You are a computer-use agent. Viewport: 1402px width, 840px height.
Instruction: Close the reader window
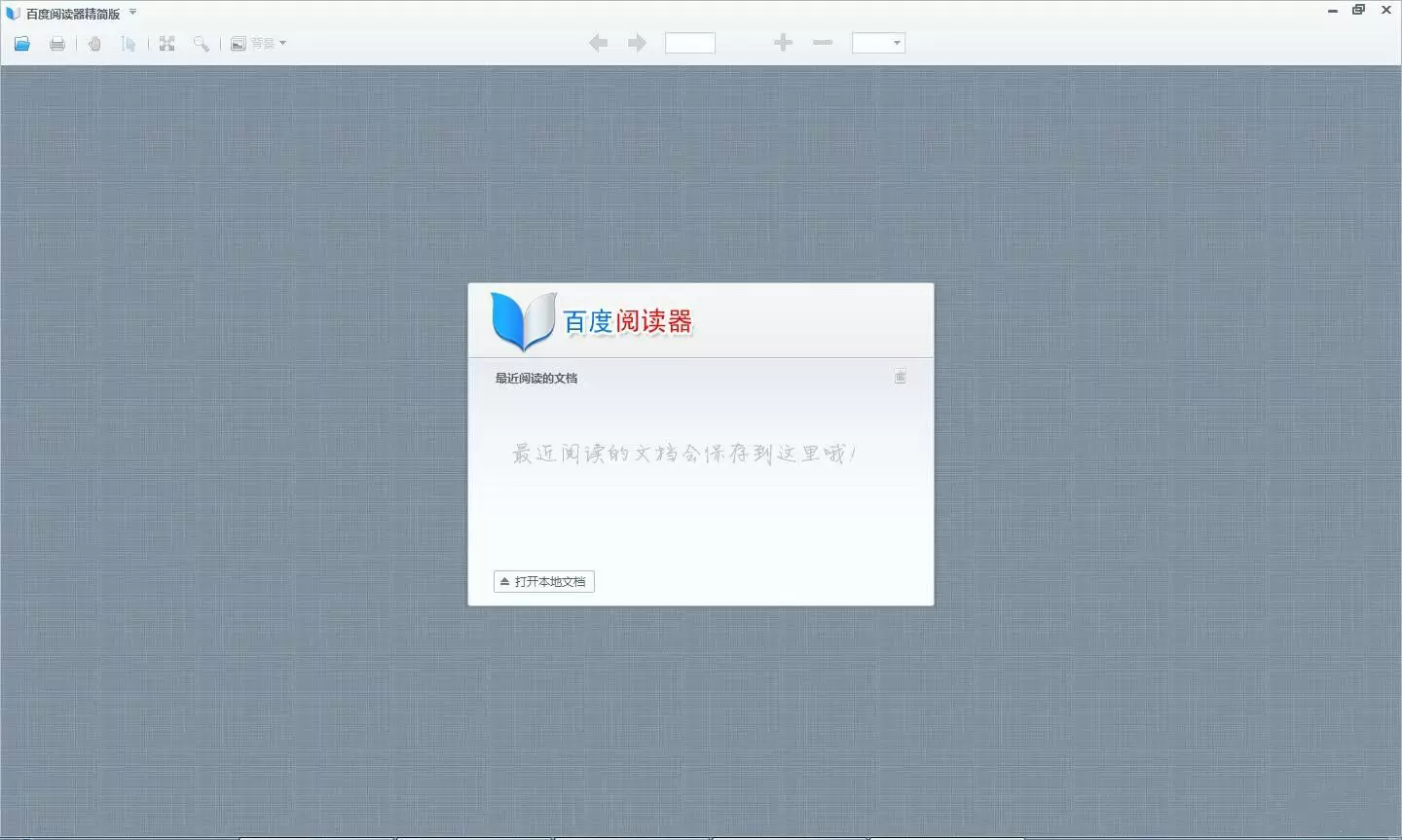coord(1386,10)
